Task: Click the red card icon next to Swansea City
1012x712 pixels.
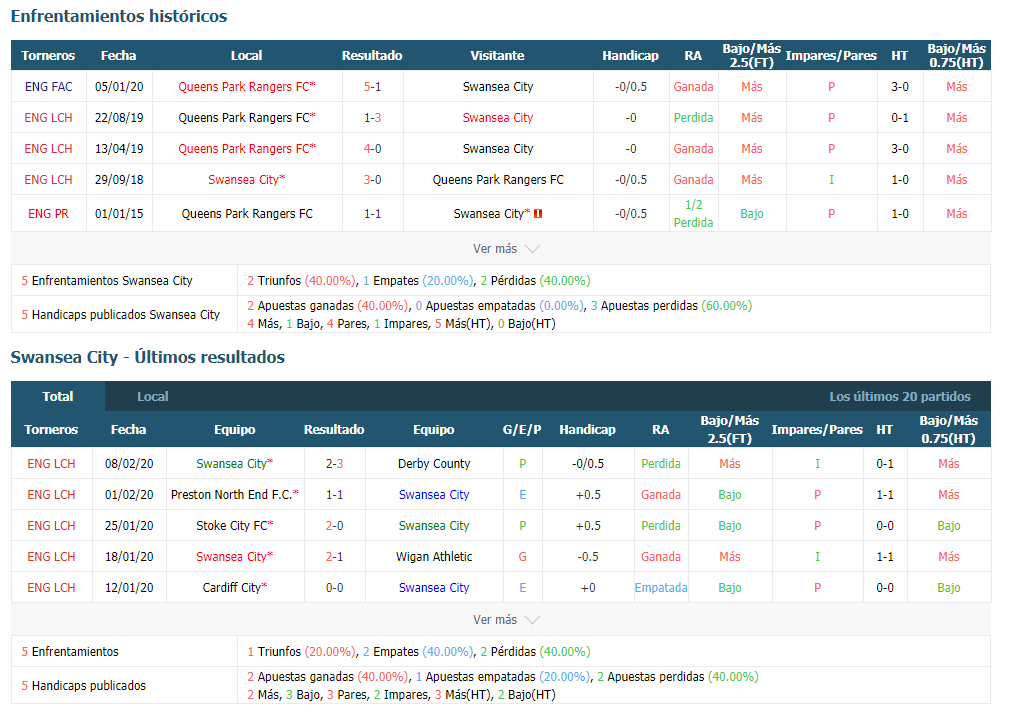Action: 538,213
